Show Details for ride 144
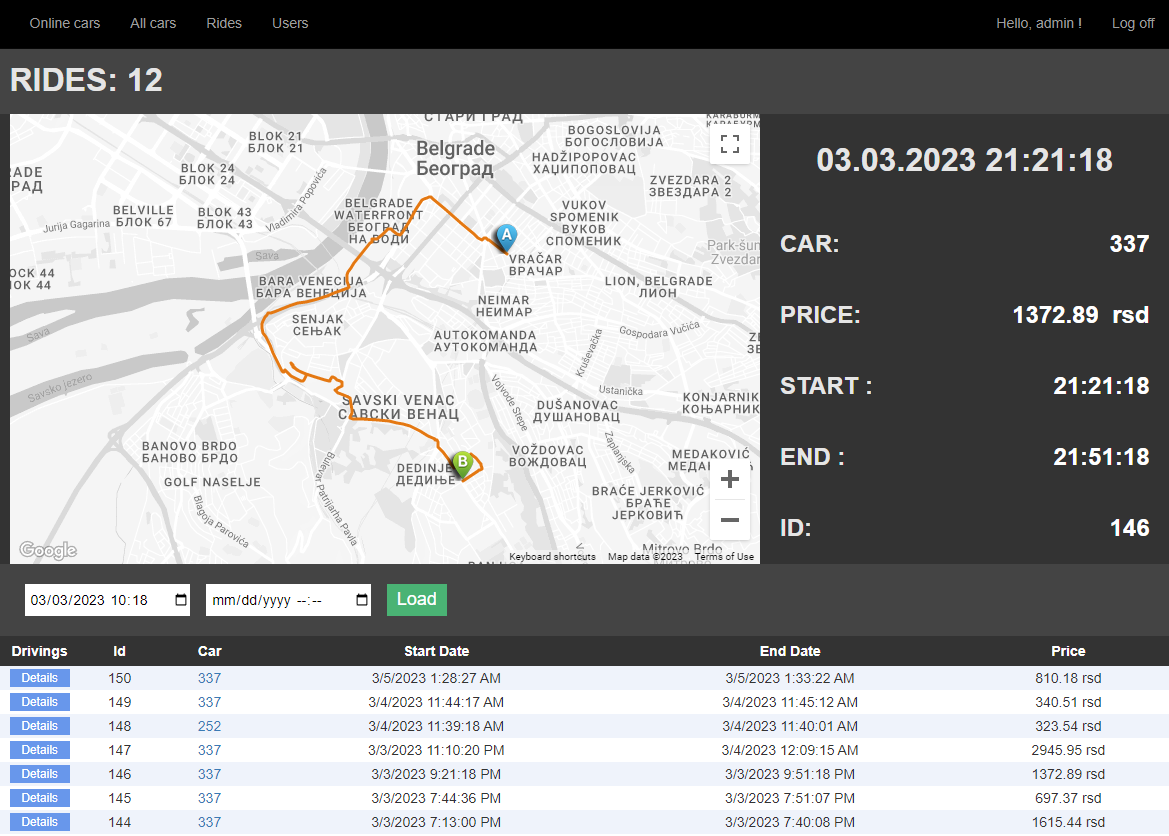1169x836 pixels. click(40, 822)
